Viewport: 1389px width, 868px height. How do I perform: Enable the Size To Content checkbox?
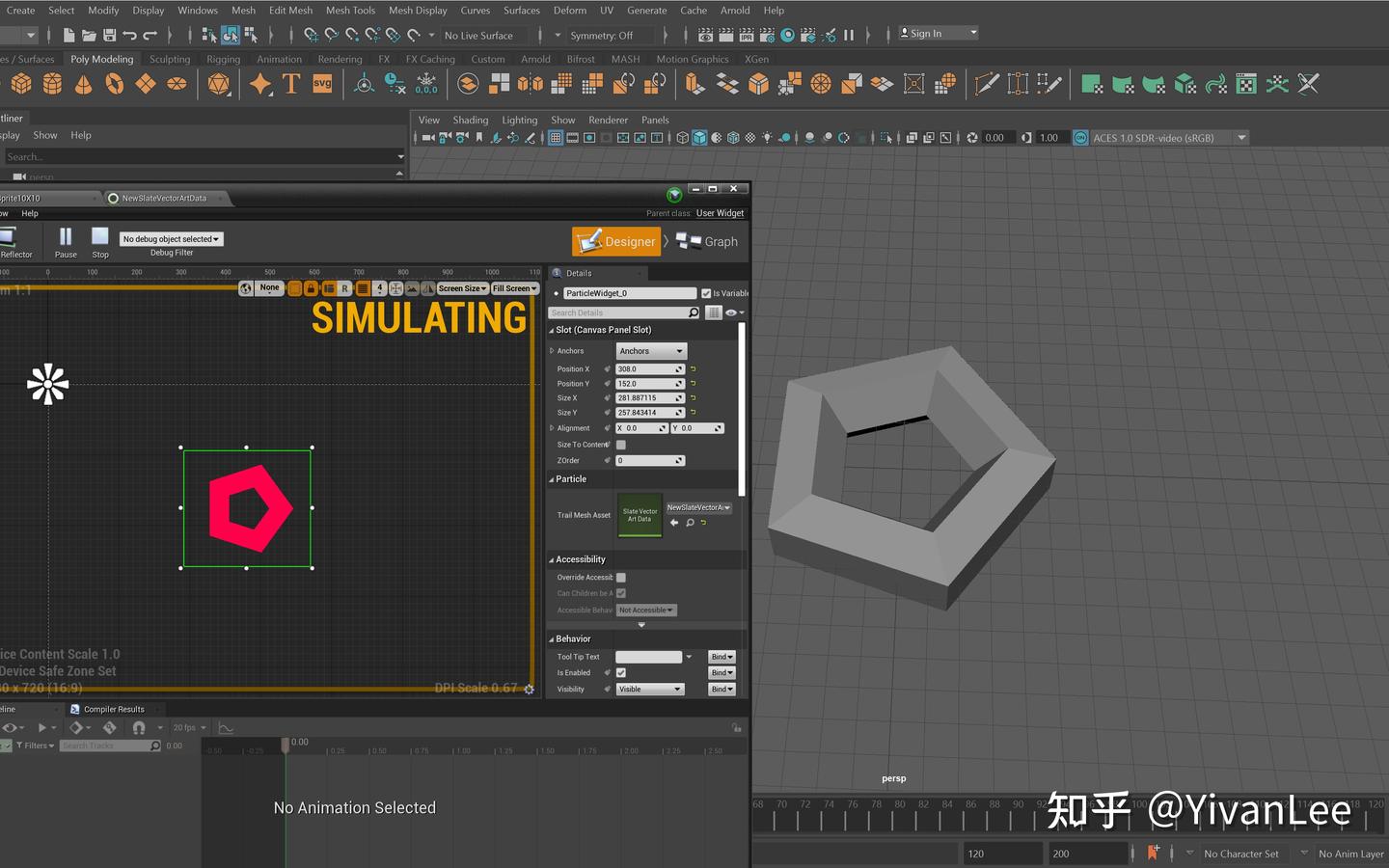point(621,445)
